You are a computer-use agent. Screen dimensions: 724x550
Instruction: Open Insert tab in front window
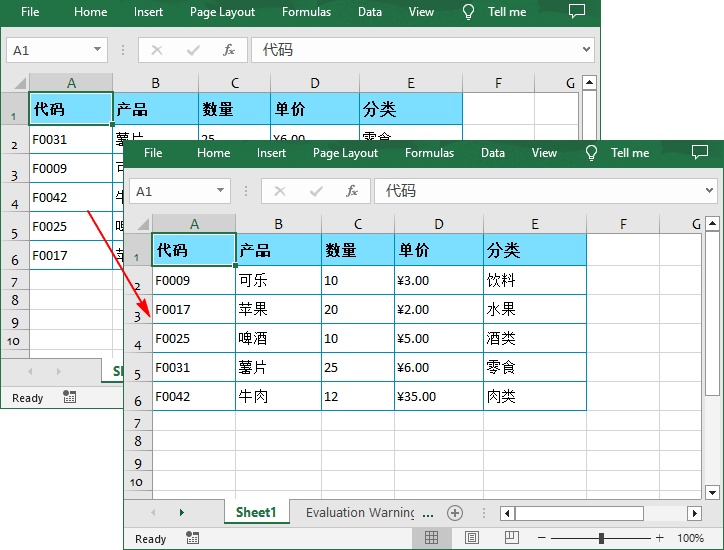(x=271, y=153)
